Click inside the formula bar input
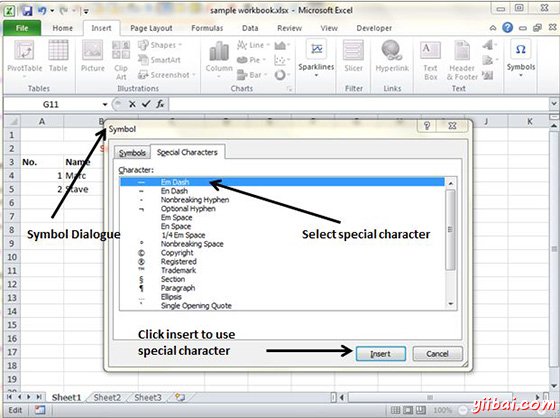 (x=359, y=104)
